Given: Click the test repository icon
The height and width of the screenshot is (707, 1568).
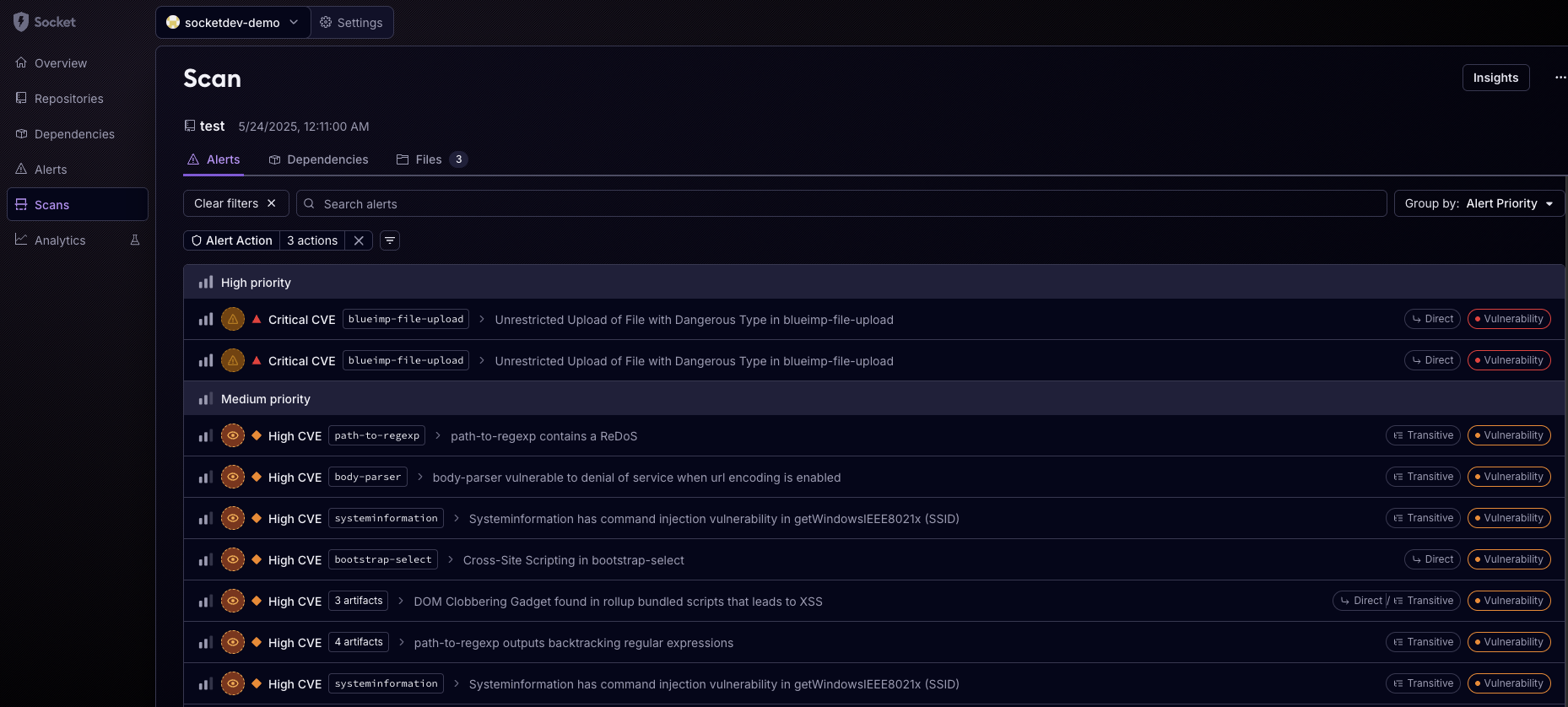Looking at the screenshot, I should 190,126.
